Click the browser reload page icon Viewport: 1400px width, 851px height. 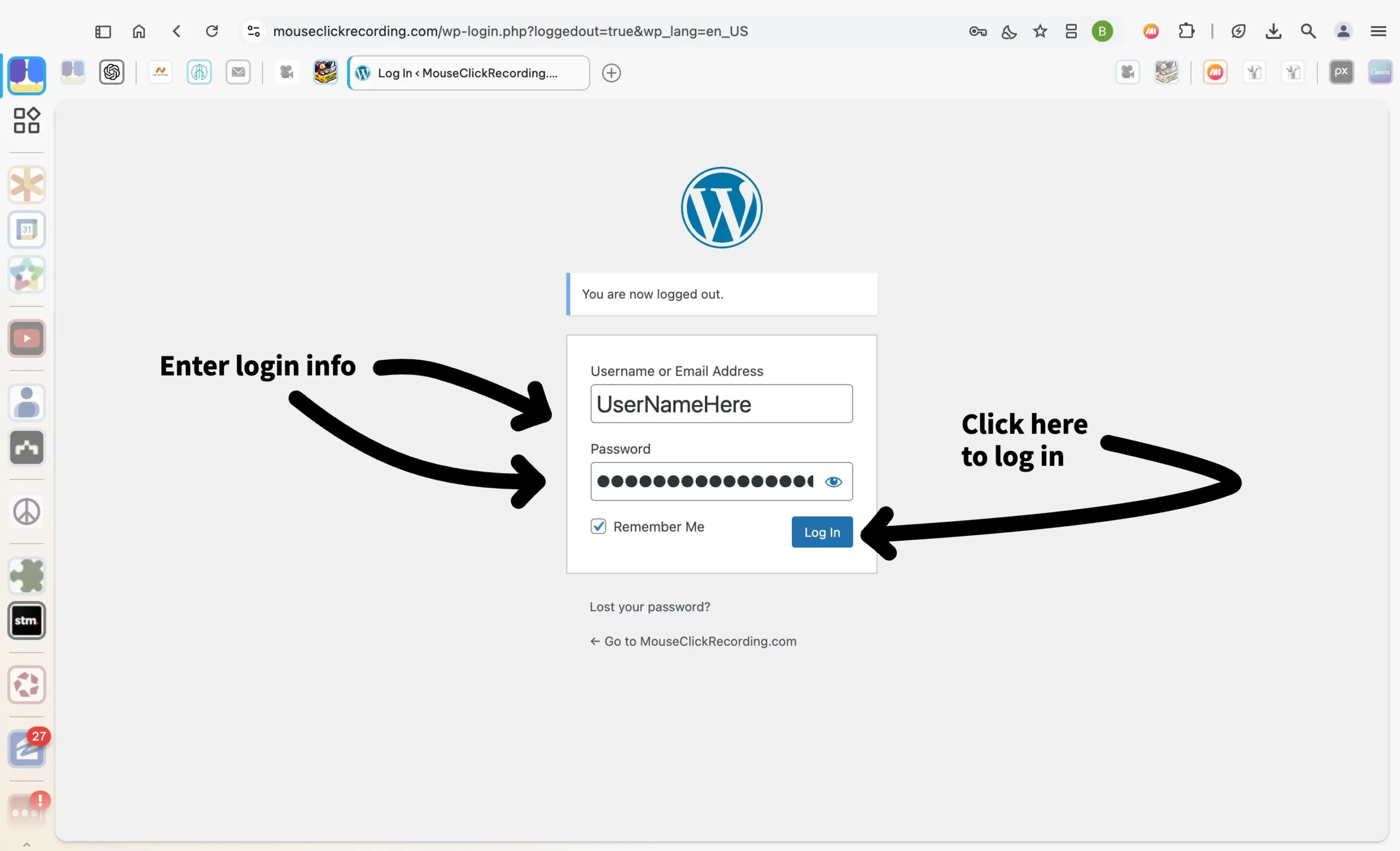click(x=212, y=31)
